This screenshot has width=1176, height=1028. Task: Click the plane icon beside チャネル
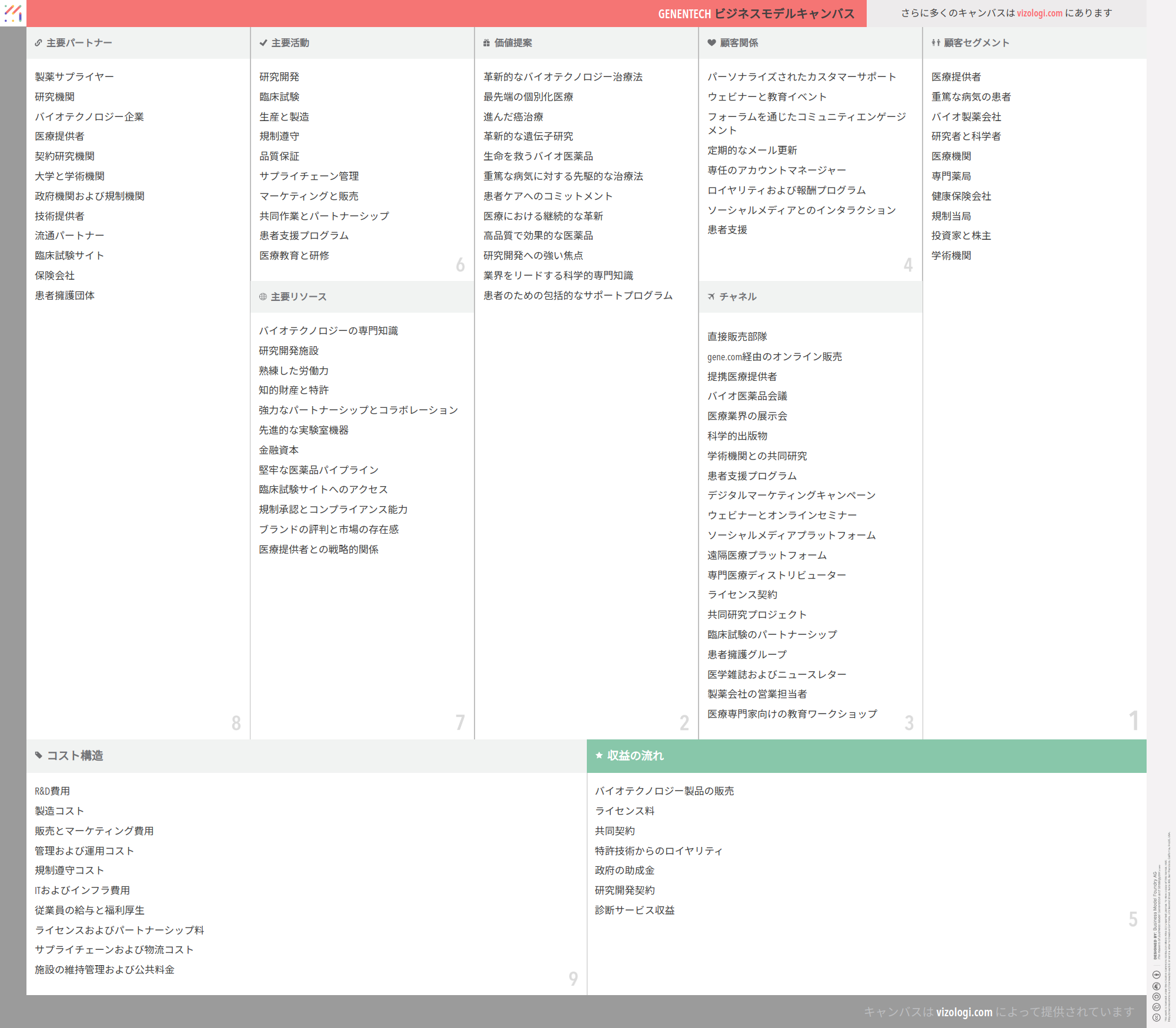pos(711,297)
